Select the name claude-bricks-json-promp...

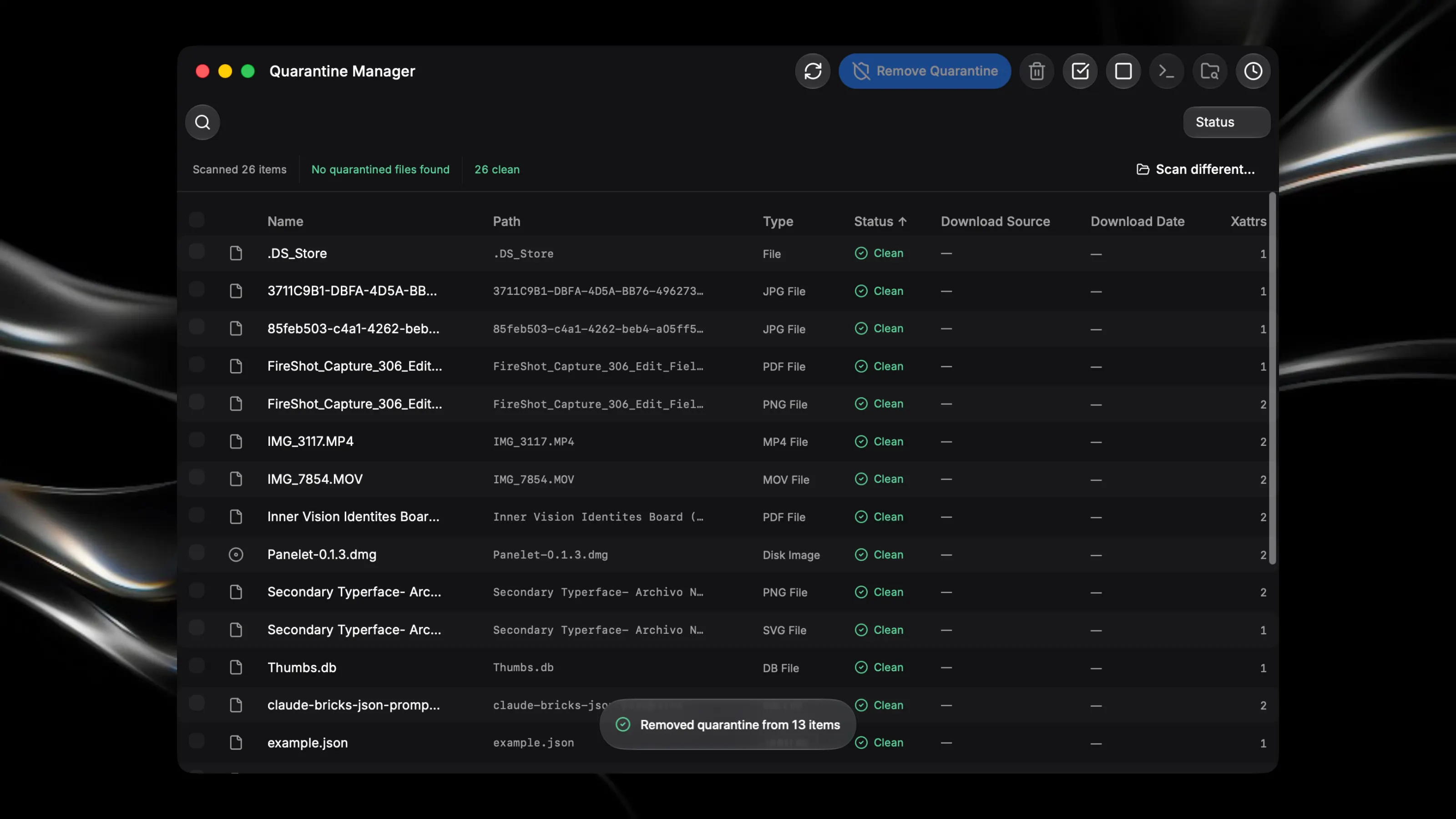(x=353, y=705)
